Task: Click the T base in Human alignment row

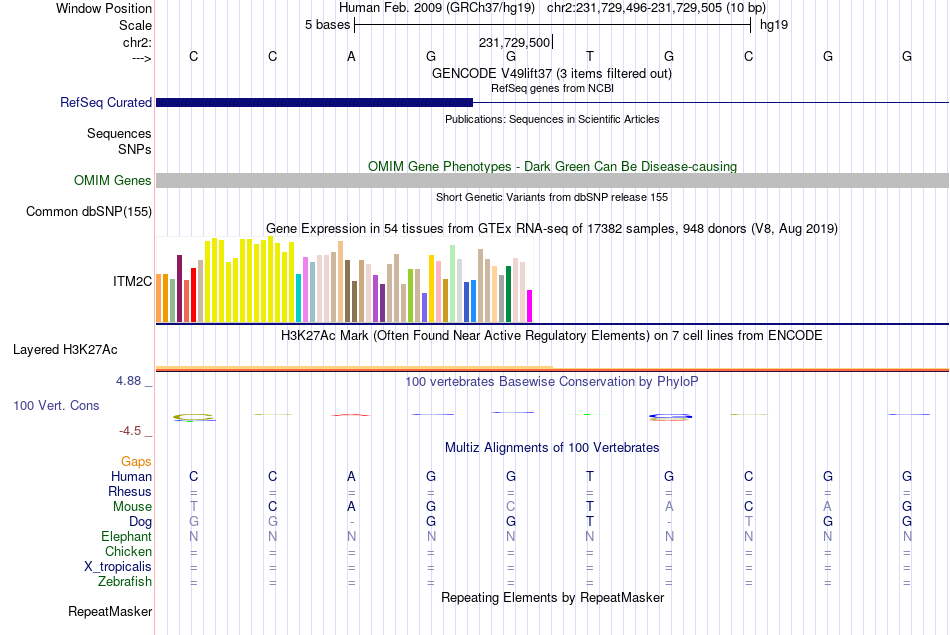Action: (590, 476)
